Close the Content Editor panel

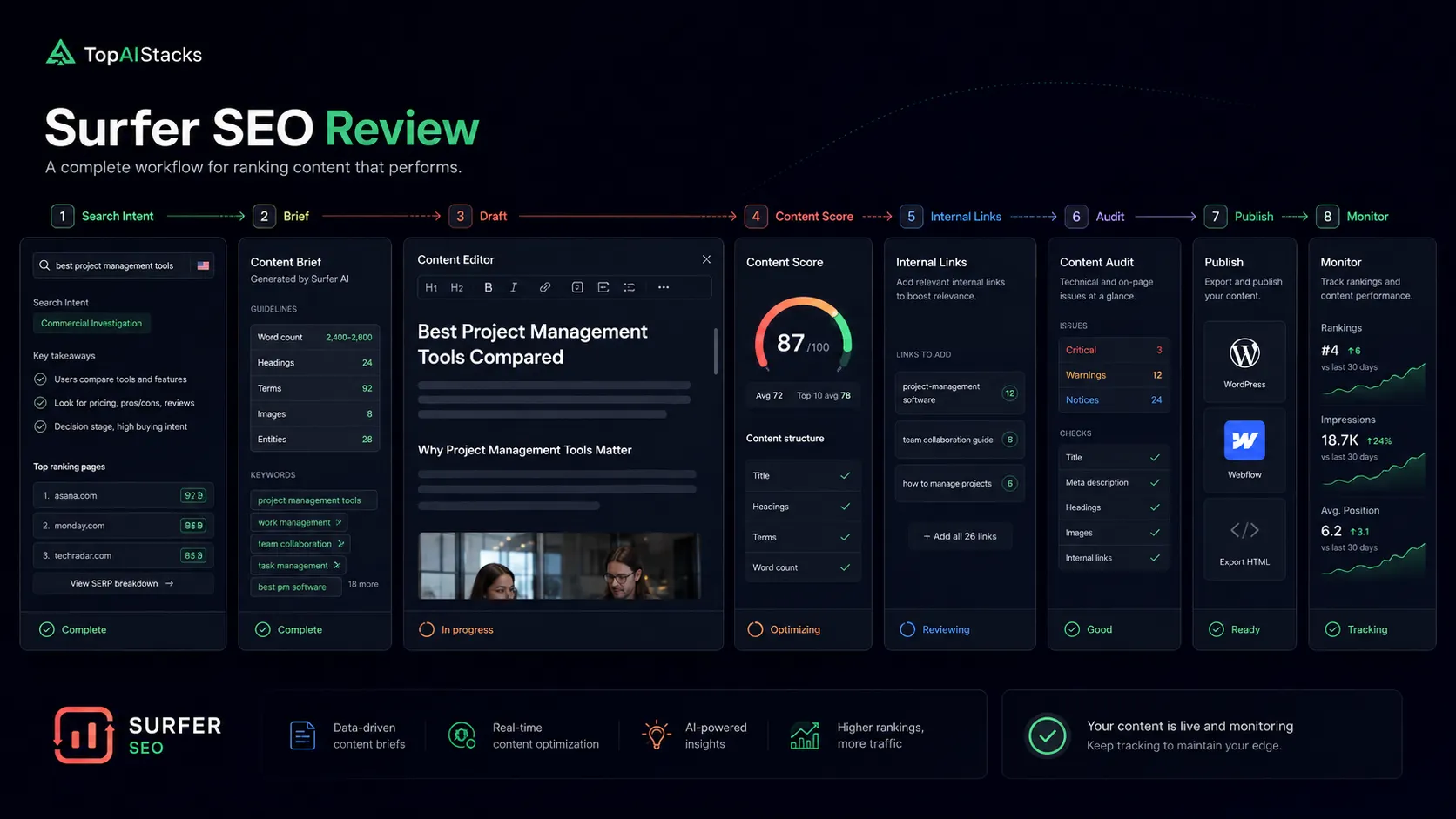coord(706,259)
